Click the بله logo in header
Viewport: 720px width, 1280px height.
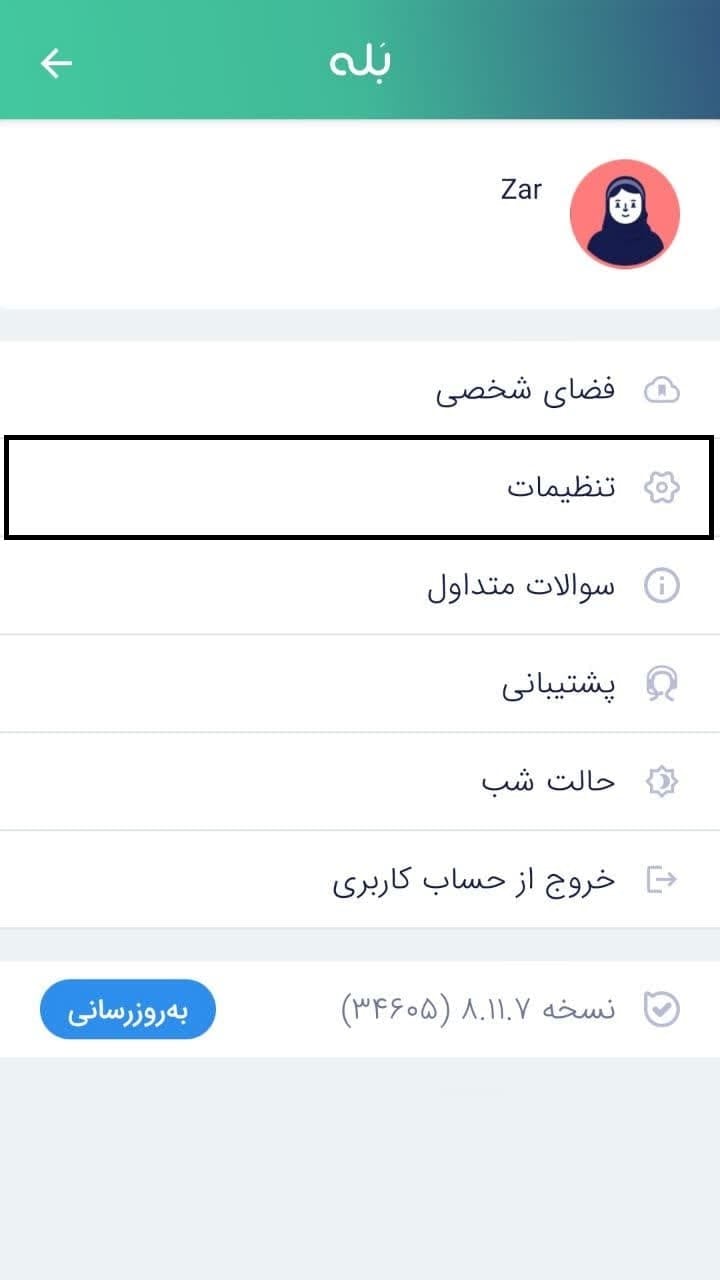click(x=360, y=62)
